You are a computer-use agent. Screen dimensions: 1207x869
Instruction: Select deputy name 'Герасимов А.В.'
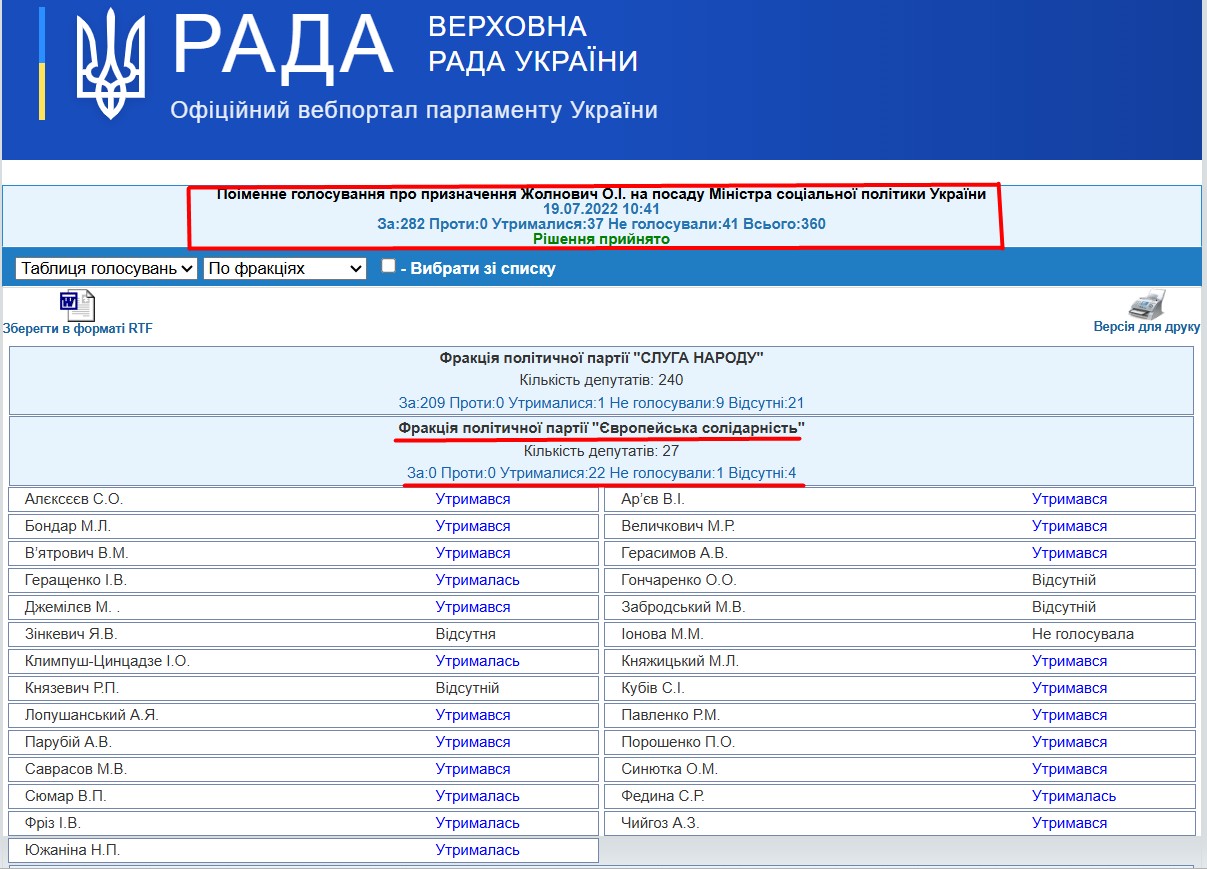(674, 553)
